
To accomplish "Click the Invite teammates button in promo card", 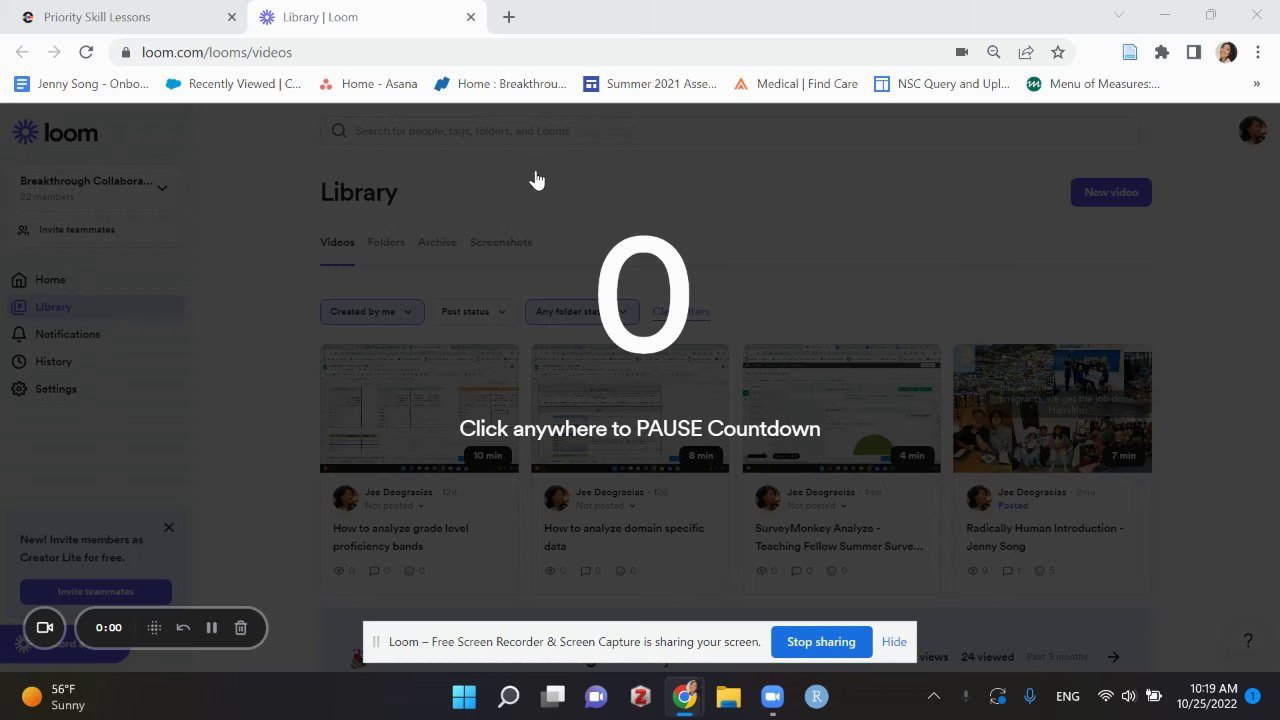I will tap(96, 592).
